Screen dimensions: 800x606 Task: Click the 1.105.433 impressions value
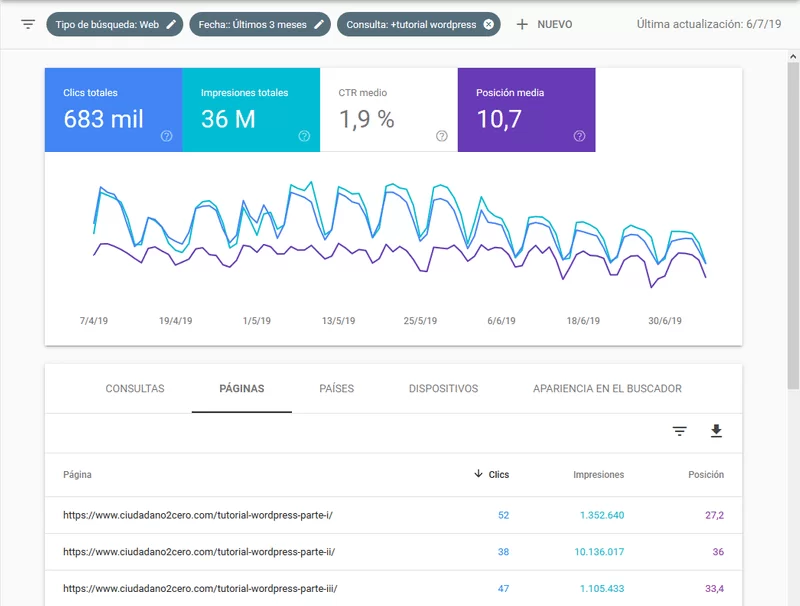(602, 588)
